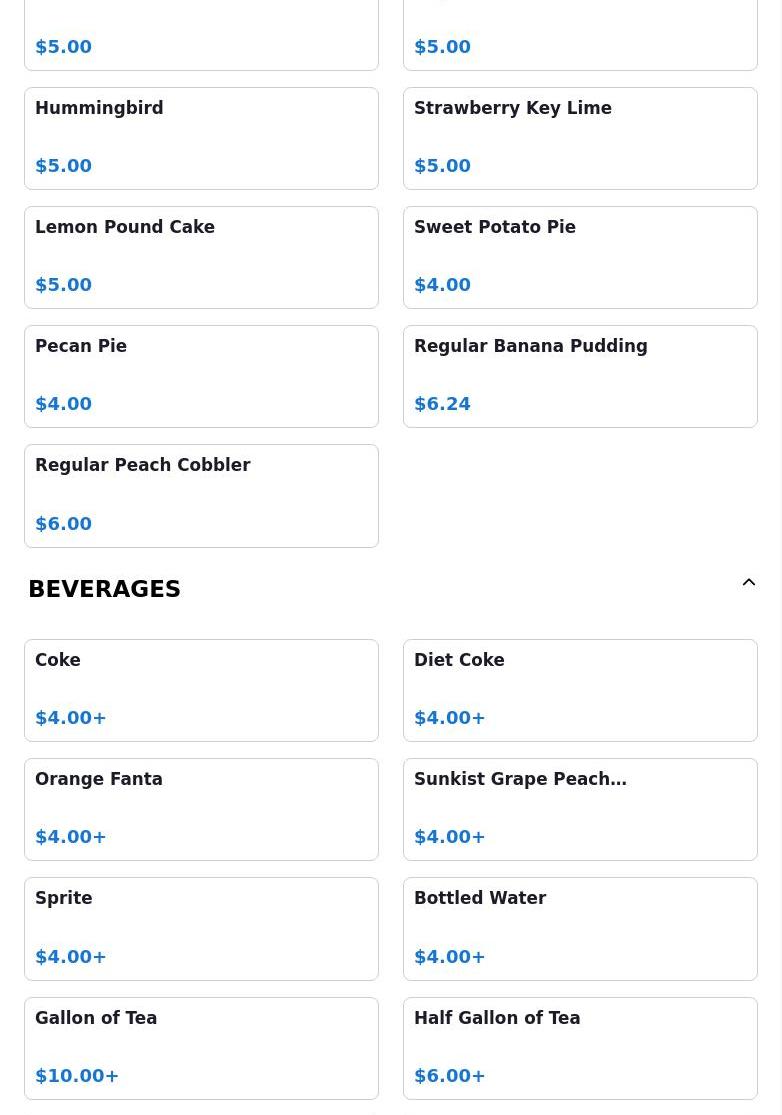
Task: Select Sunkist Grape Peach beverage
Action: coord(580,809)
